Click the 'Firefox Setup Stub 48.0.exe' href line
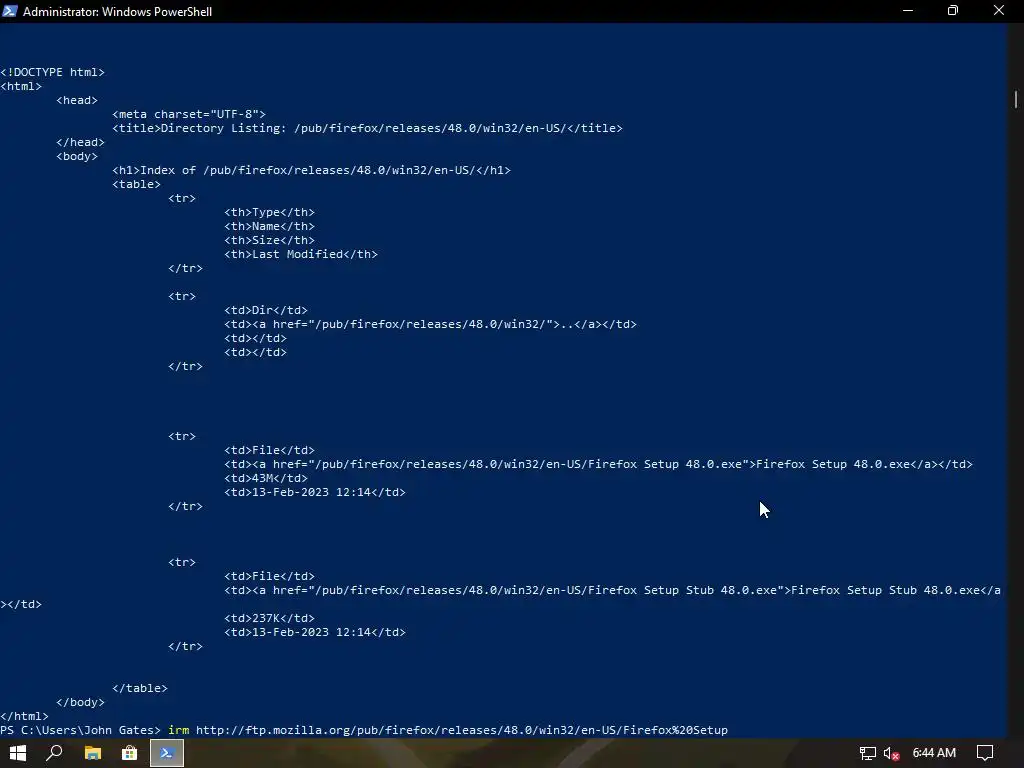Image resolution: width=1024 pixels, height=768 pixels. pyautogui.click(x=612, y=590)
